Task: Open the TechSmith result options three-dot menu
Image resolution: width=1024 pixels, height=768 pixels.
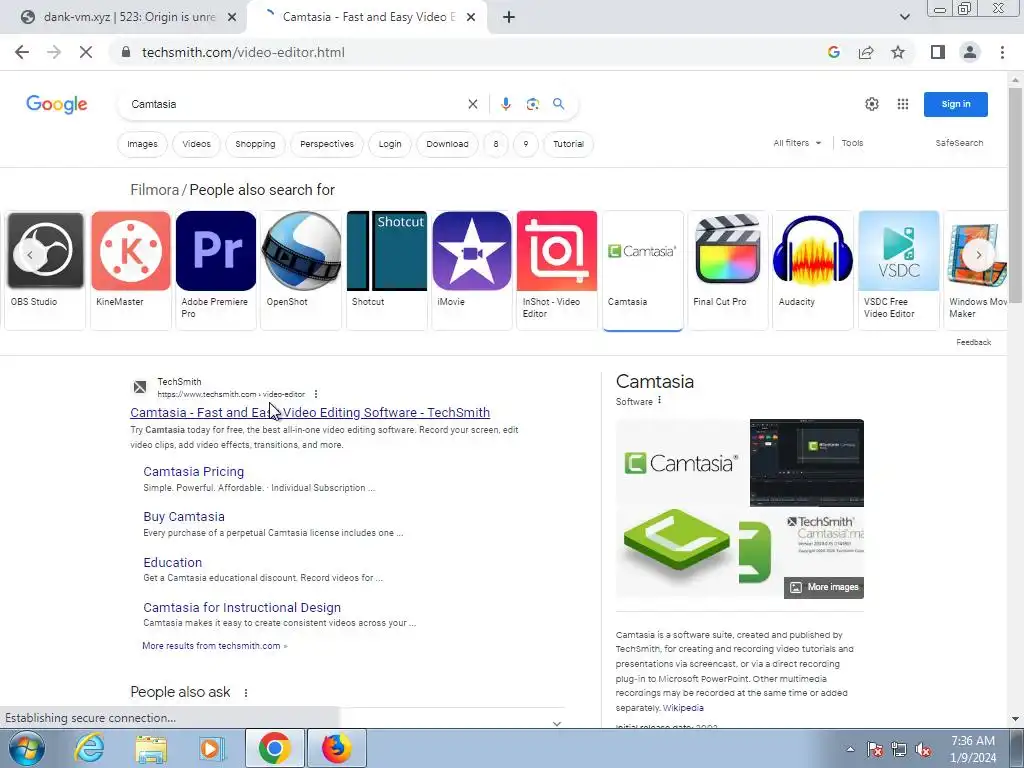Action: point(316,394)
